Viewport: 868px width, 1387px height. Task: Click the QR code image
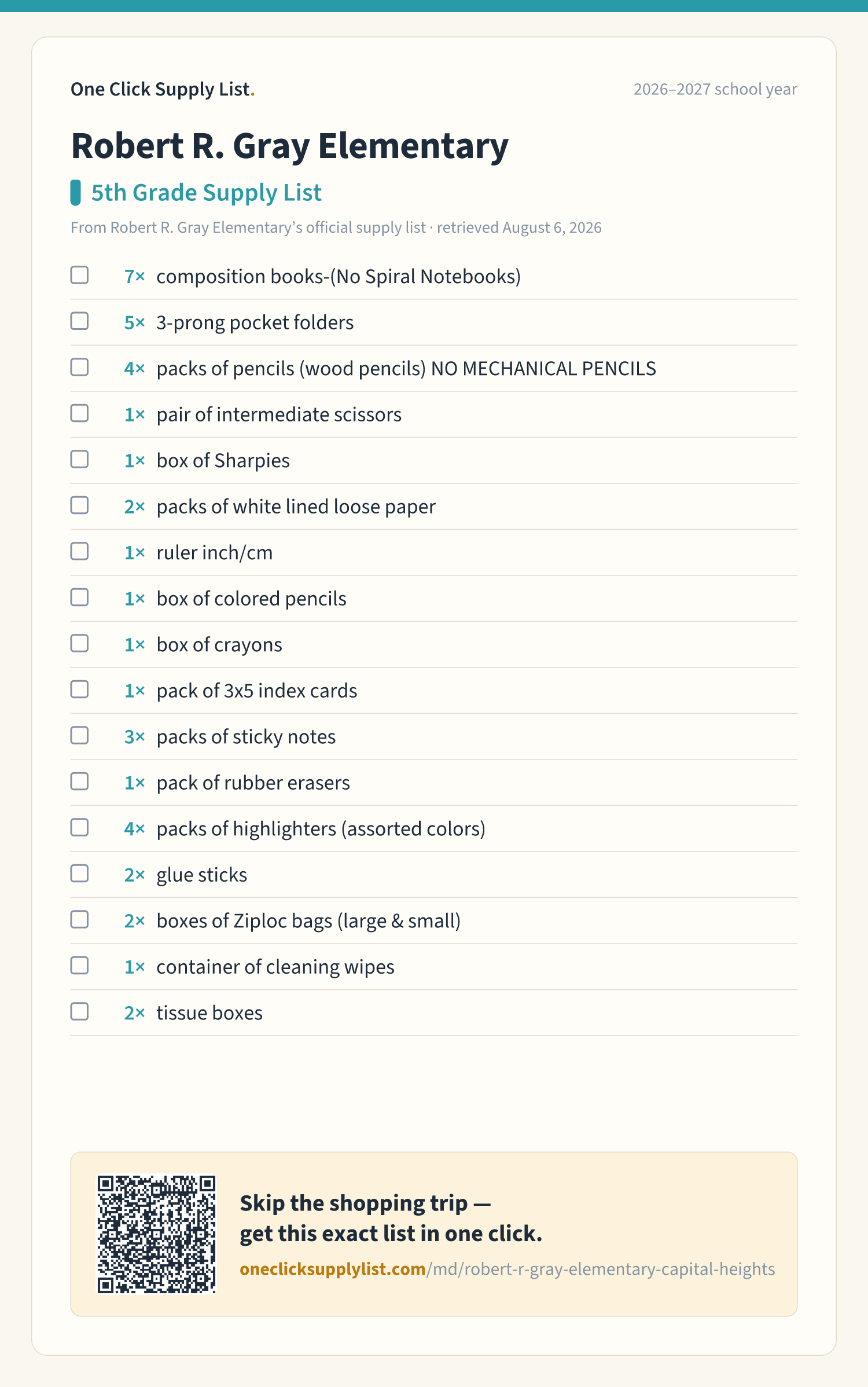point(156,1234)
